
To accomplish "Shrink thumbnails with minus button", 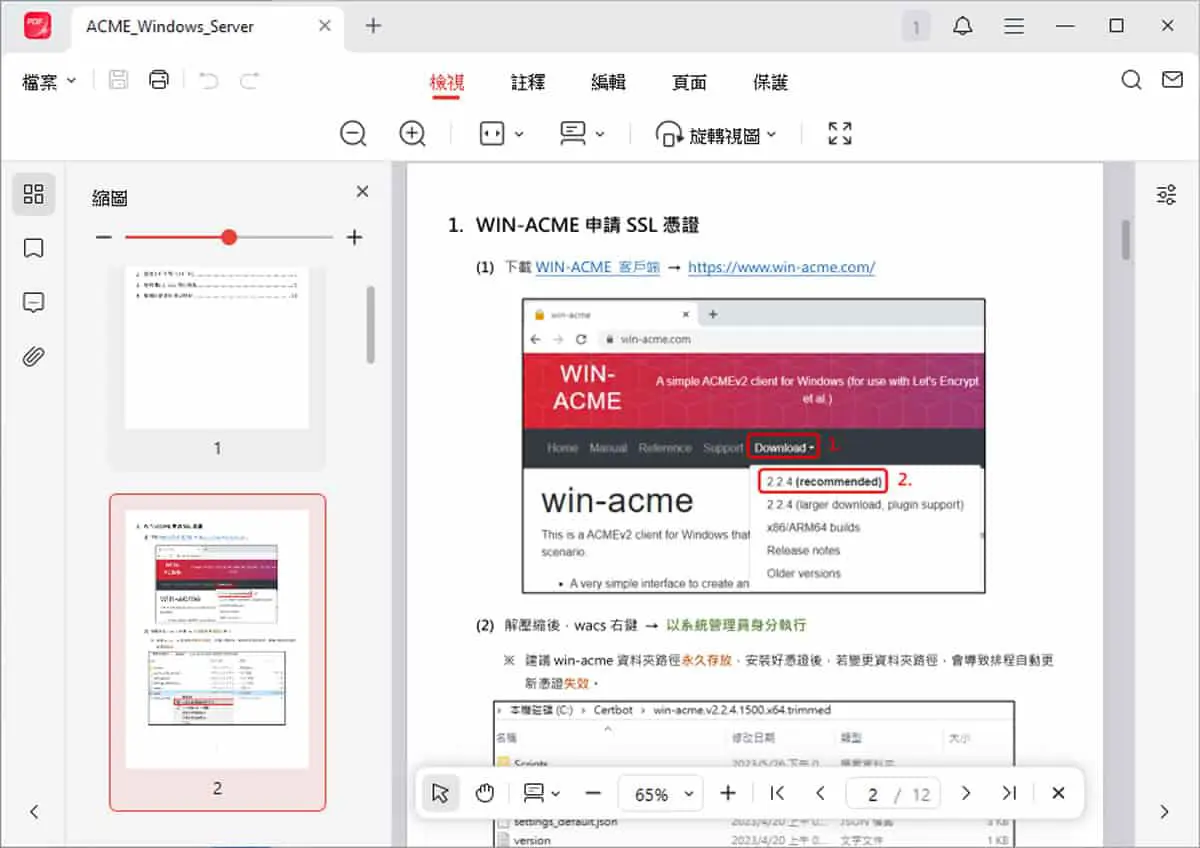I will tap(104, 237).
